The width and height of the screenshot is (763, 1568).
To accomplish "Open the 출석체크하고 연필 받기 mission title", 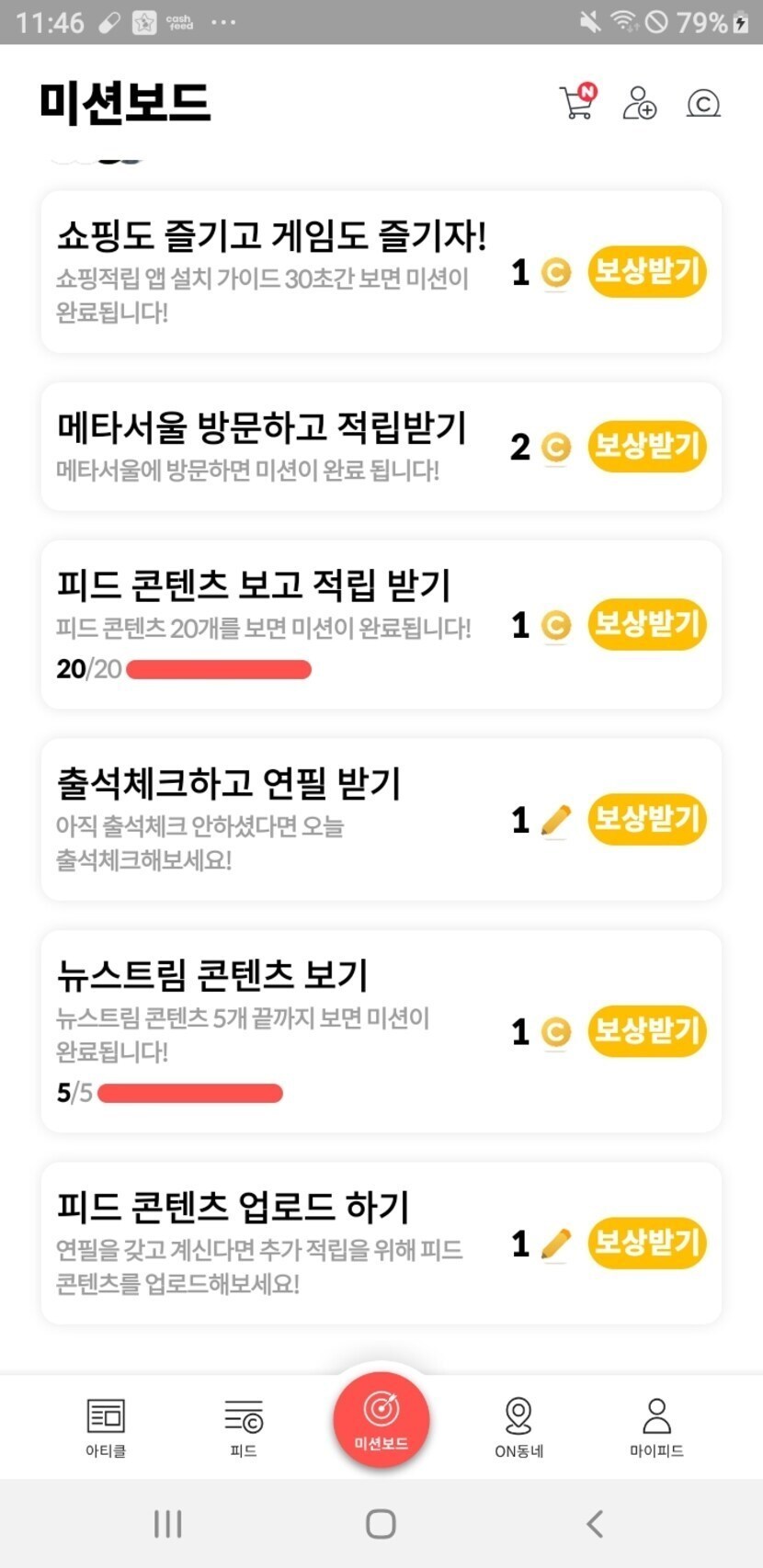I will coord(230,783).
